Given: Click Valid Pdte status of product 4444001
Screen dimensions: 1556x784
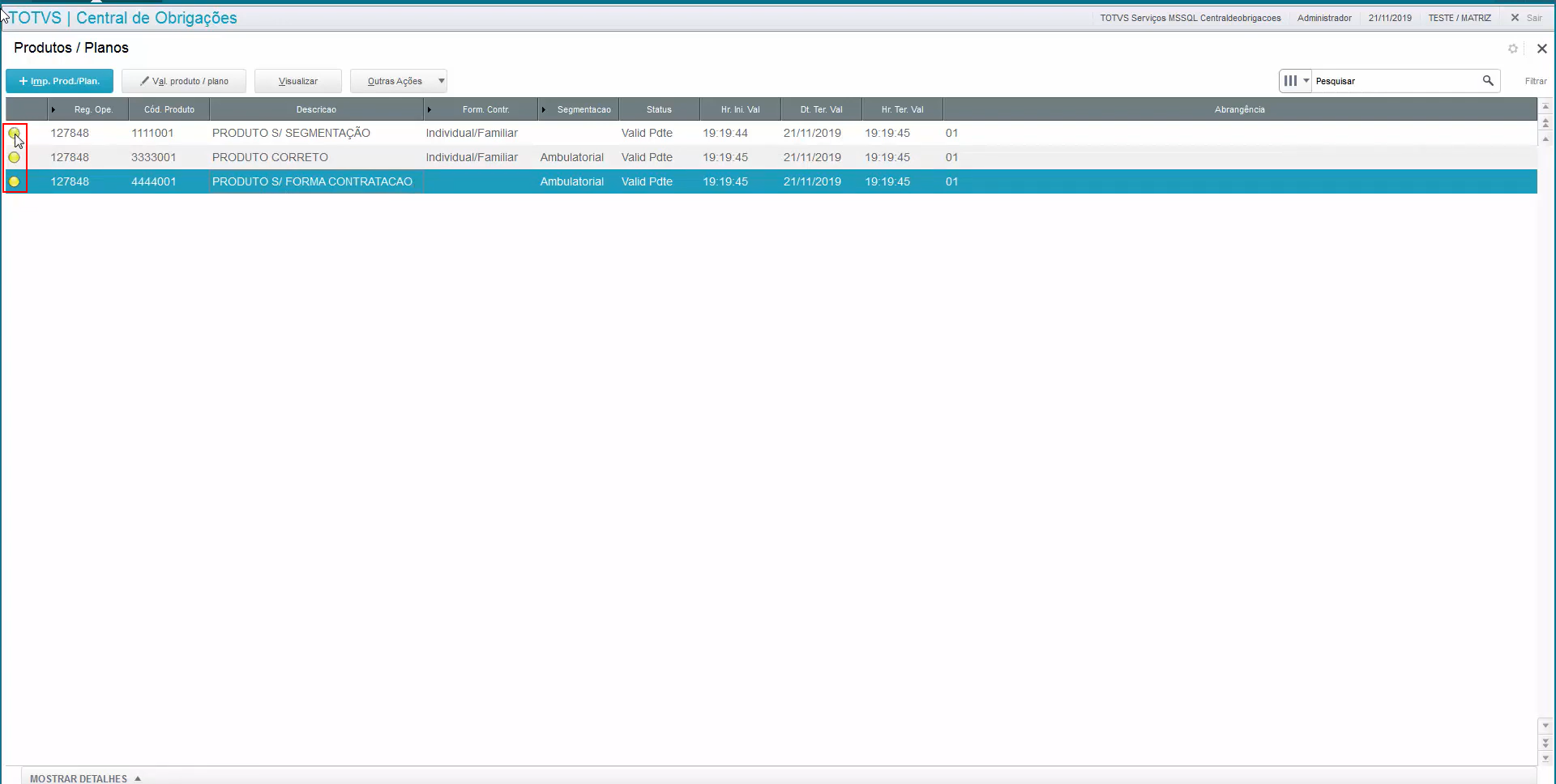Looking at the screenshot, I should 647,181.
